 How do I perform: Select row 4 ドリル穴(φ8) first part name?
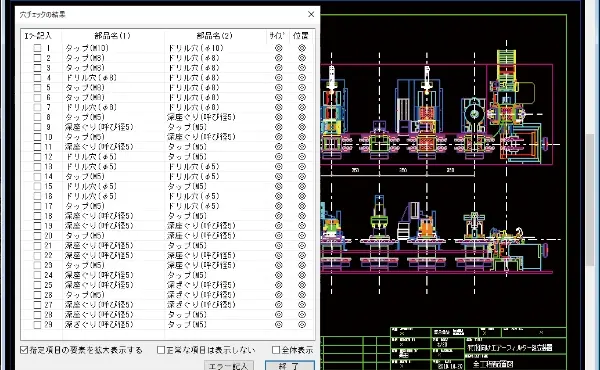coord(91,77)
